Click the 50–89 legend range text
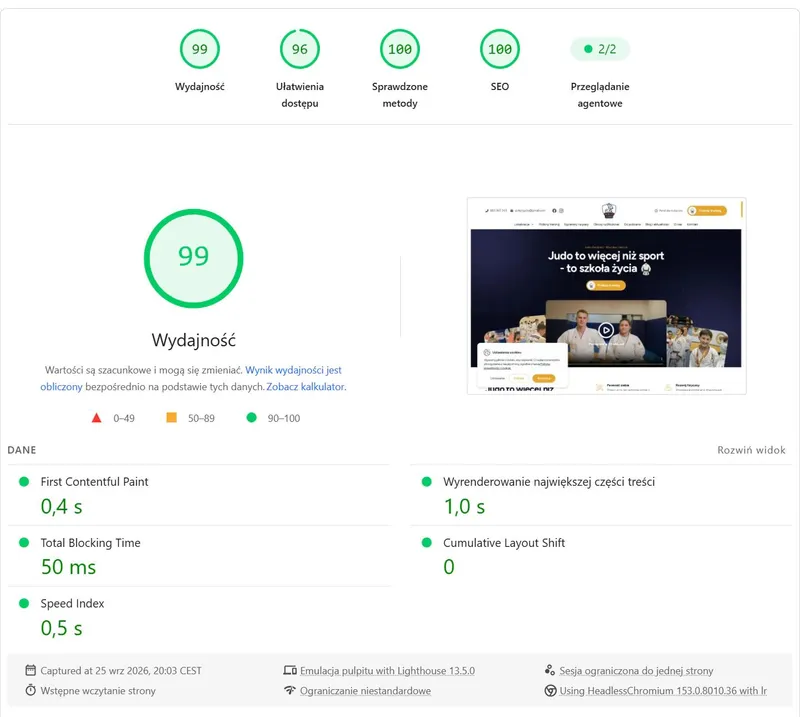This screenshot has height=717, width=800. click(x=201, y=418)
